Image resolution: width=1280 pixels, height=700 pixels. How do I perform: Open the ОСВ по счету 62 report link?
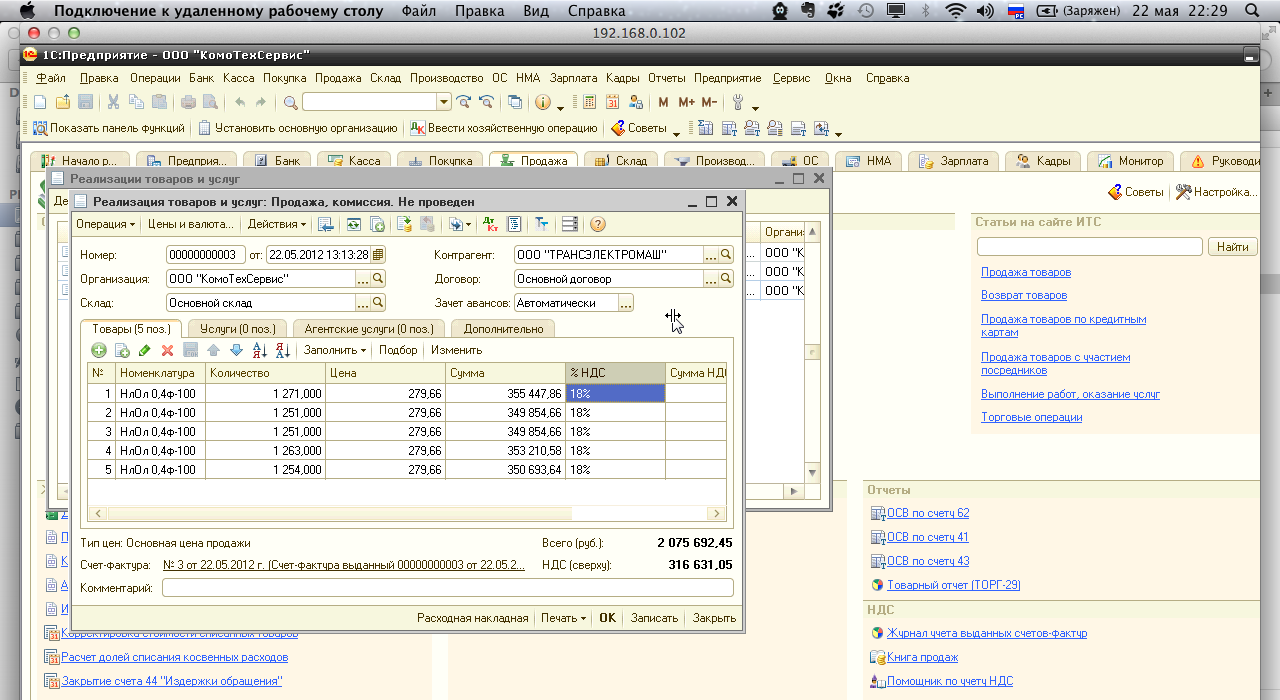[928, 513]
